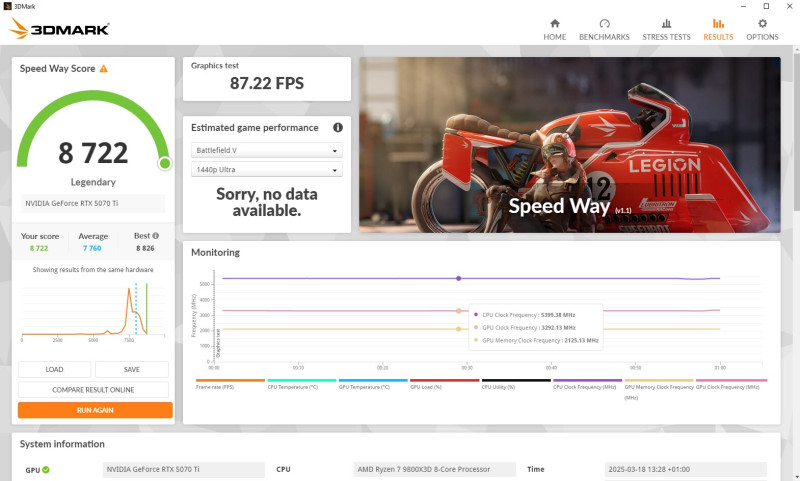This screenshot has width=800, height=481.
Task: Toggle CPU Temperature legend series
Action: pos(302,384)
